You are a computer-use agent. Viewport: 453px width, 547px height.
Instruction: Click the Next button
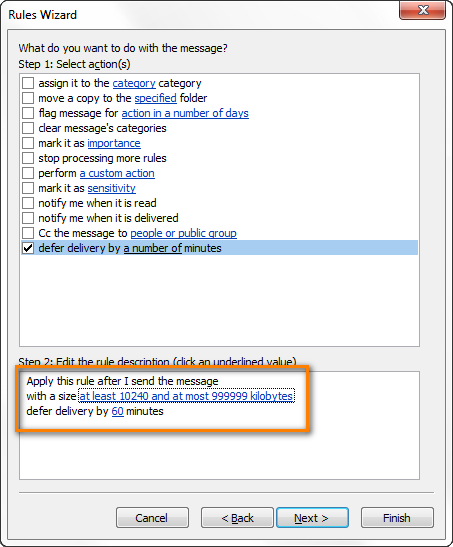pos(312,518)
